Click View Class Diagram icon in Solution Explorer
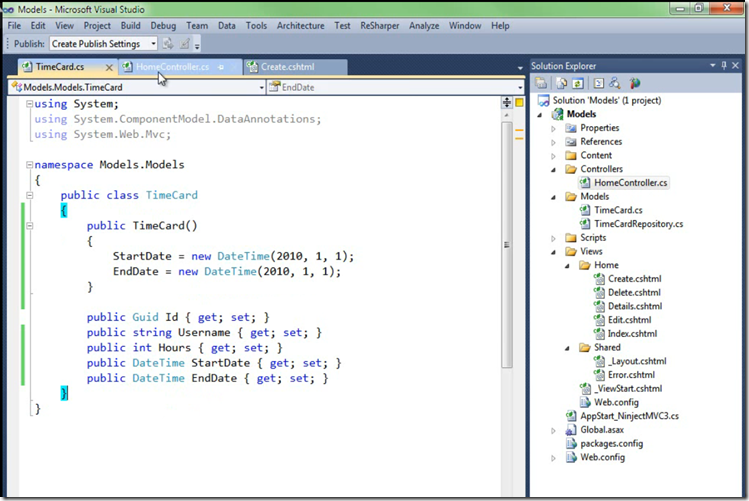 (x=615, y=83)
